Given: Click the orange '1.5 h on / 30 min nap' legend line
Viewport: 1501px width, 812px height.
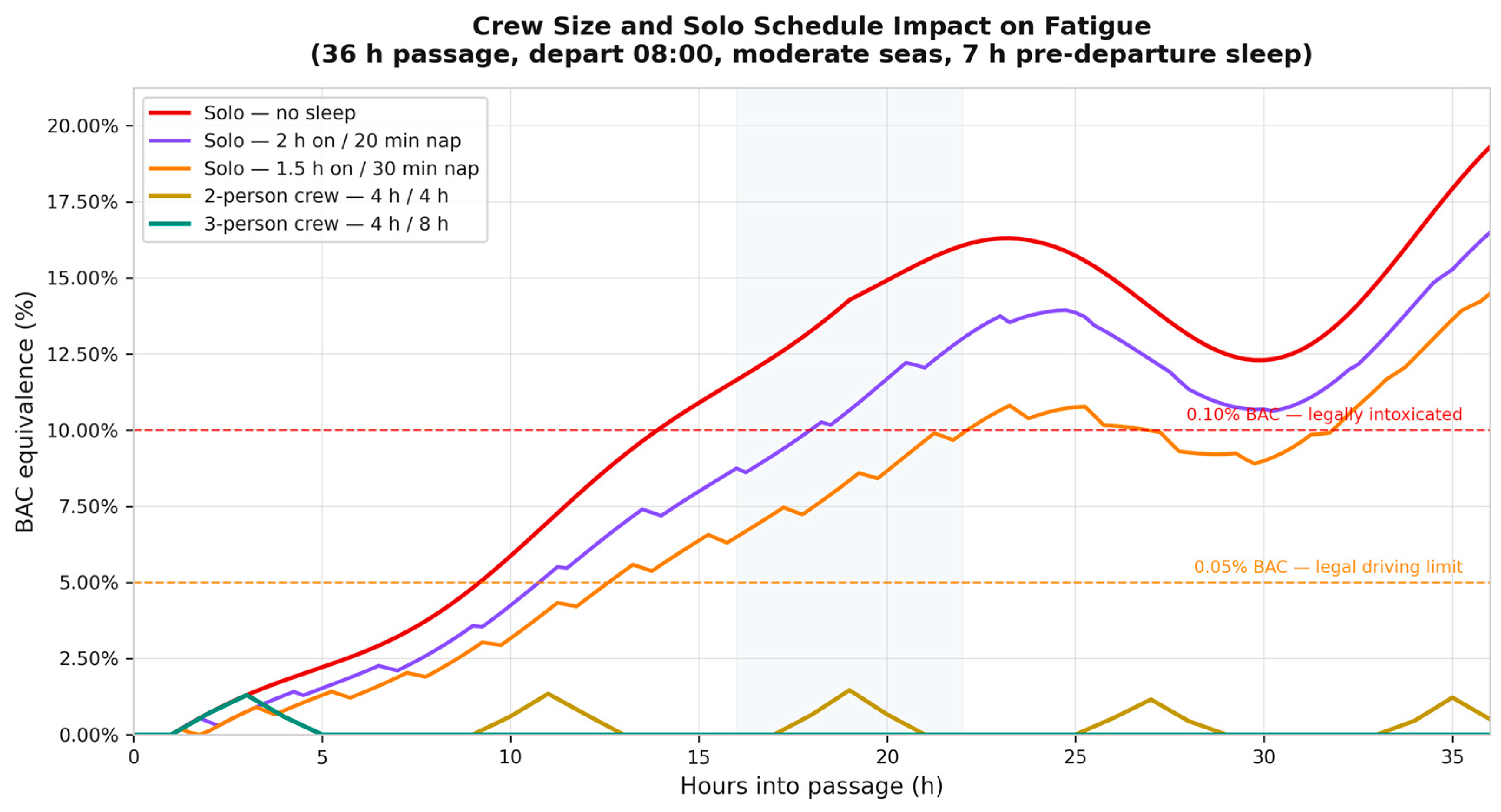Looking at the screenshot, I should tap(169, 168).
